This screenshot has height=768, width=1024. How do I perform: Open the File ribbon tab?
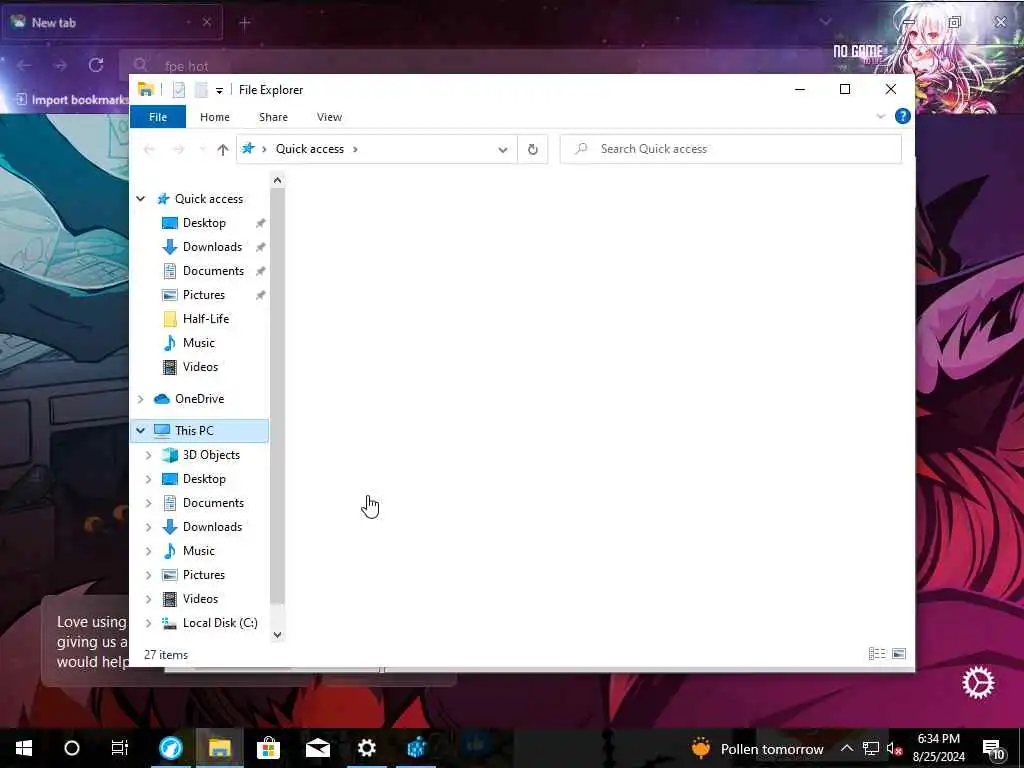click(158, 117)
